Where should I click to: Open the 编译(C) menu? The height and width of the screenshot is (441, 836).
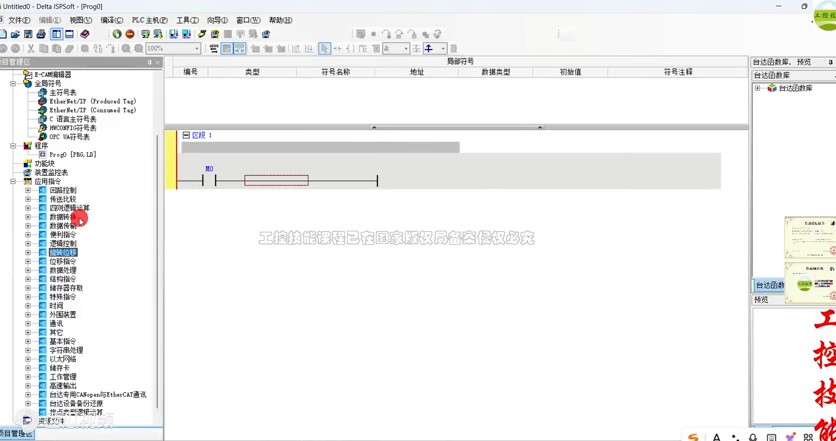point(112,20)
